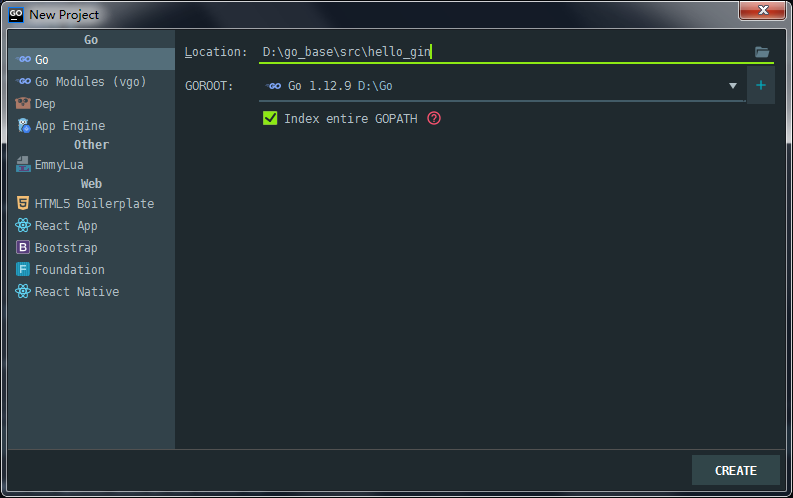Image resolution: width=793 pixels, height=498 pixels.
Task: Choose HTML5 Boilerplate project type
Action: [91, 203]
